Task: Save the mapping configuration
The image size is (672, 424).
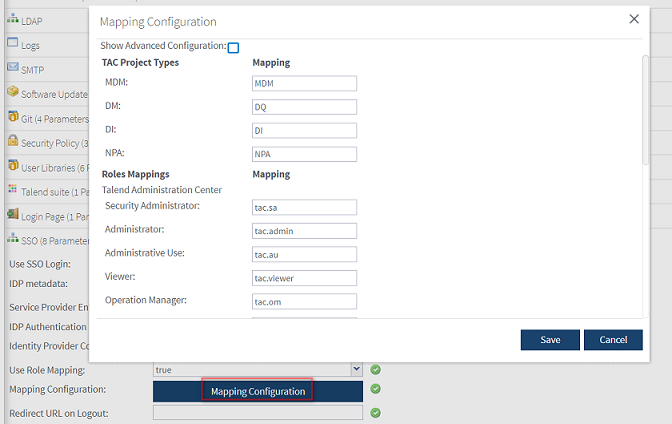Action: pyautogui.click(x=550, y=340)
